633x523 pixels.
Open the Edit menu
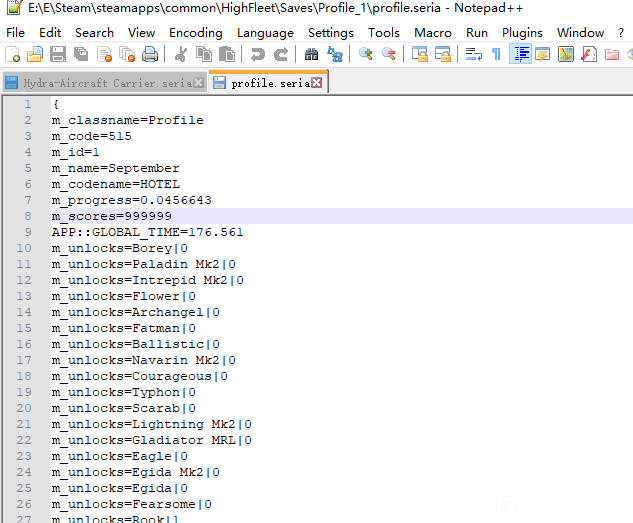(50, 33)
